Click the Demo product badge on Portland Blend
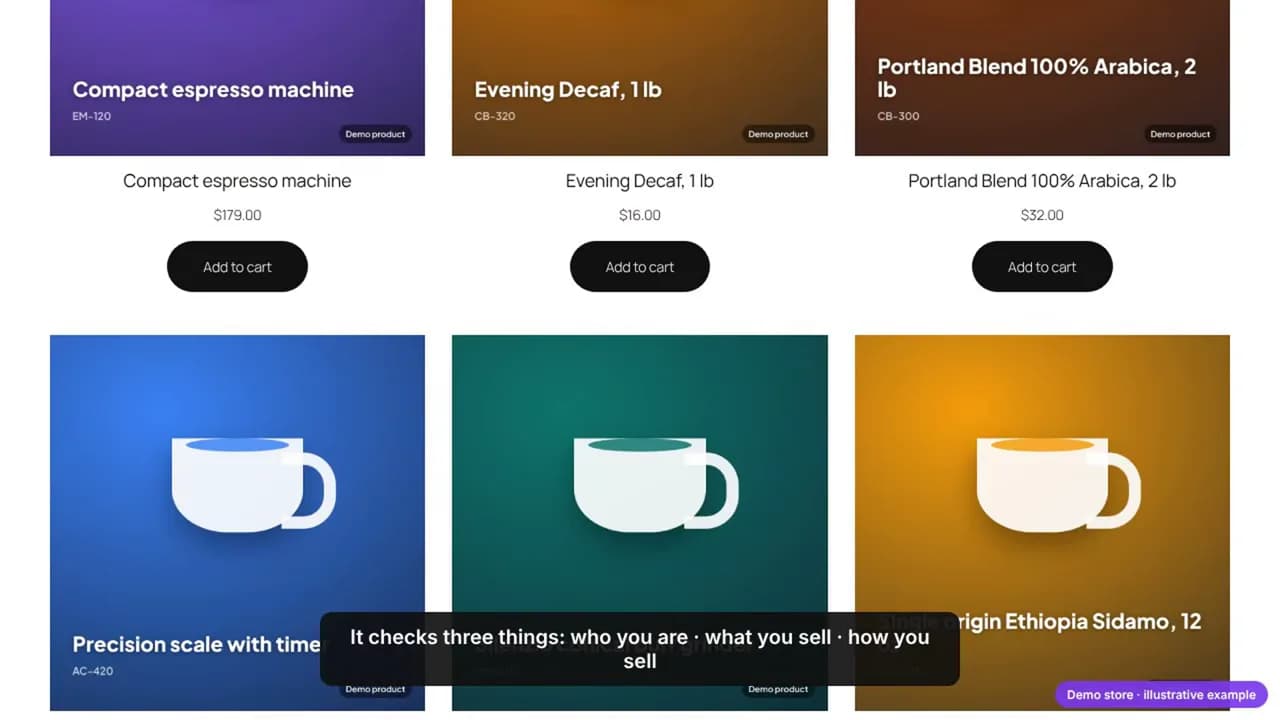1280x720 pixels. [1180, 134]
